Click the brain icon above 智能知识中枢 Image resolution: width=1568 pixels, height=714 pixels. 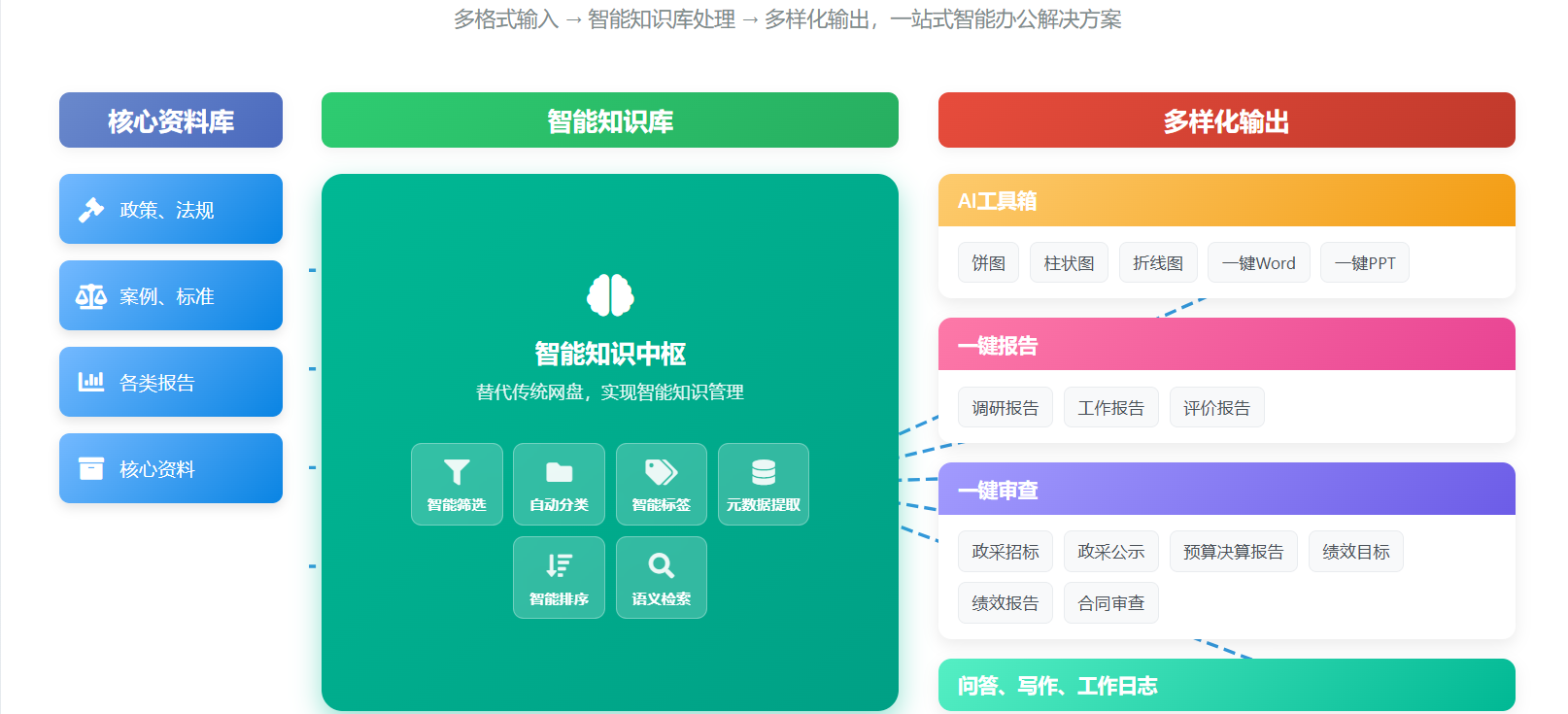(x=610, y=295)
